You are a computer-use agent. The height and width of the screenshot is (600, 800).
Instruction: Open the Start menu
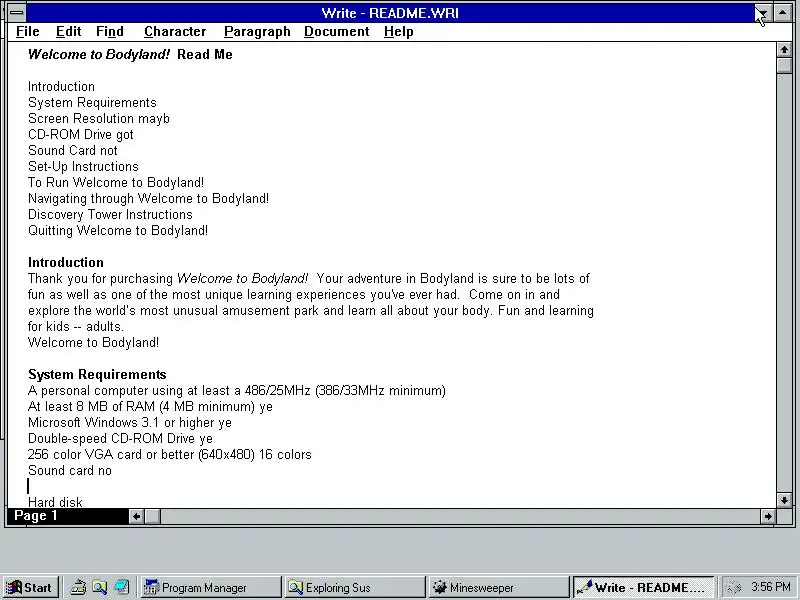[x=31, y=587]
